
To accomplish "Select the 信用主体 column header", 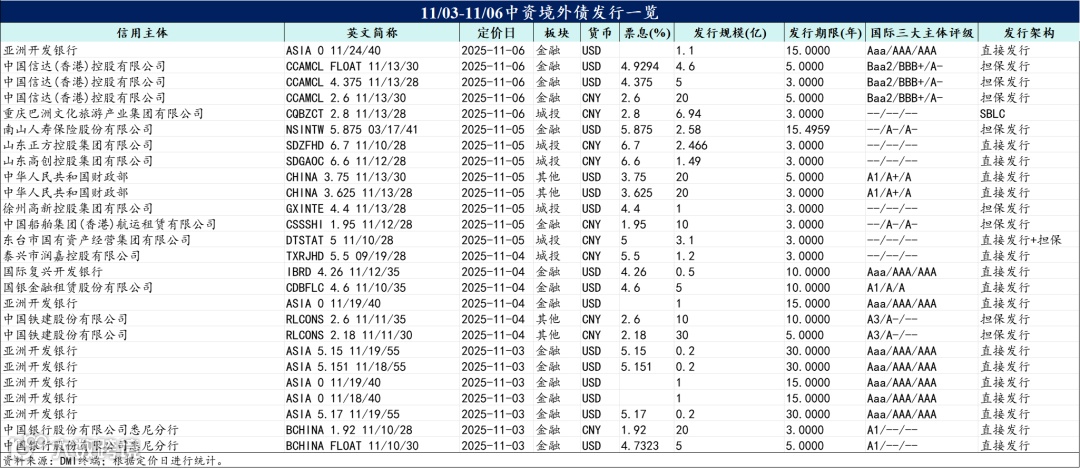I will click(x=143, y=32).
